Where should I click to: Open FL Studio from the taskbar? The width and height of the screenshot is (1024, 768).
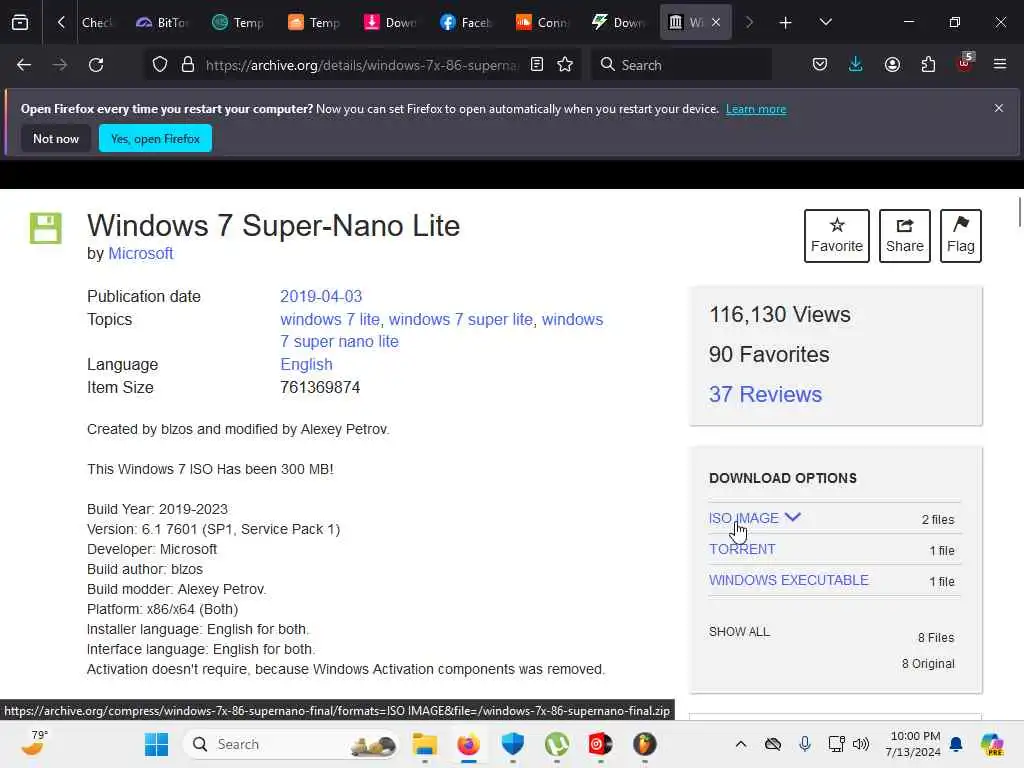tap(645, 744)
